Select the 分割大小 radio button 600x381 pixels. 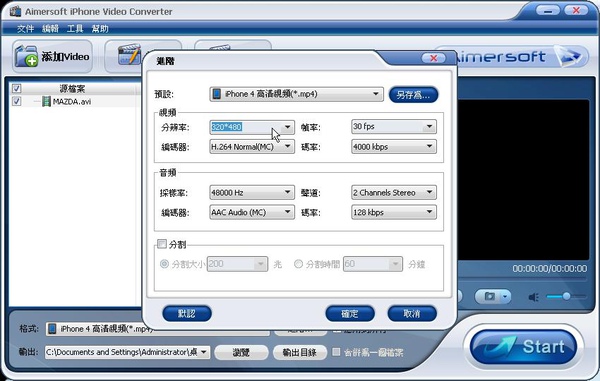tap(164, 264)
